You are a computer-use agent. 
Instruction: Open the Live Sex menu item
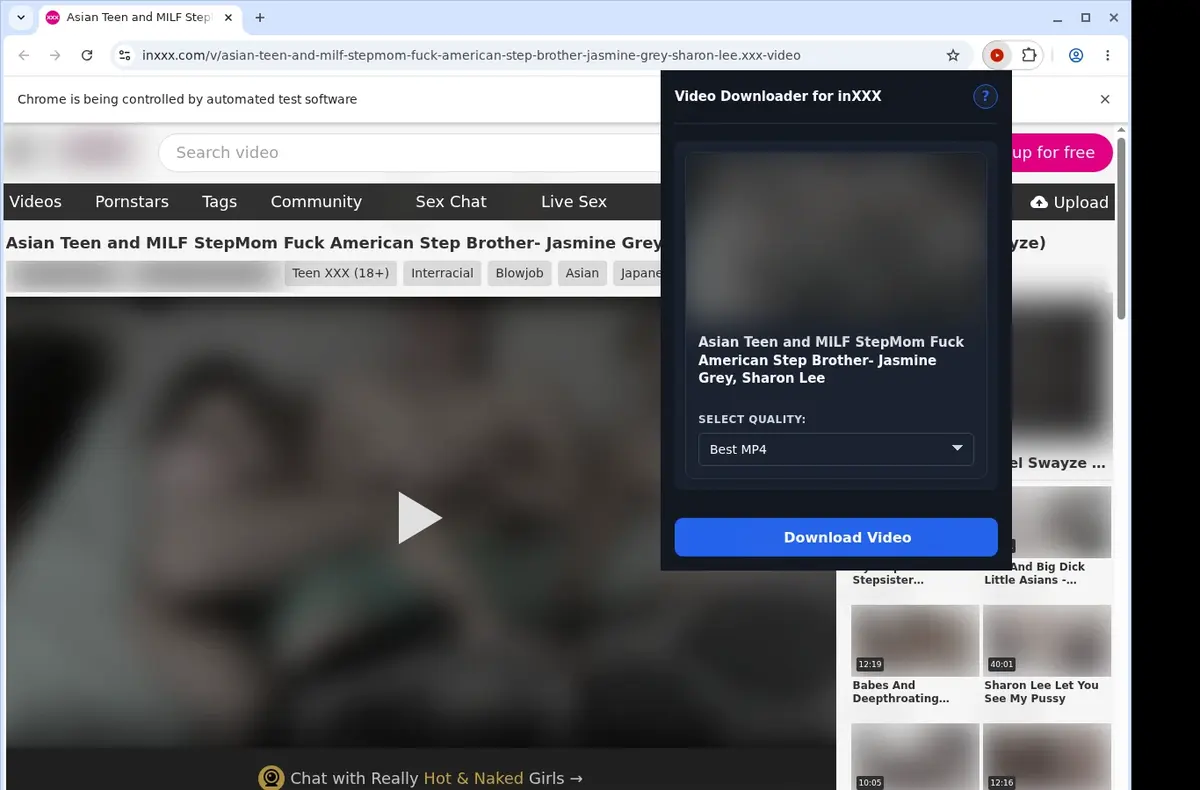(574, 202)
